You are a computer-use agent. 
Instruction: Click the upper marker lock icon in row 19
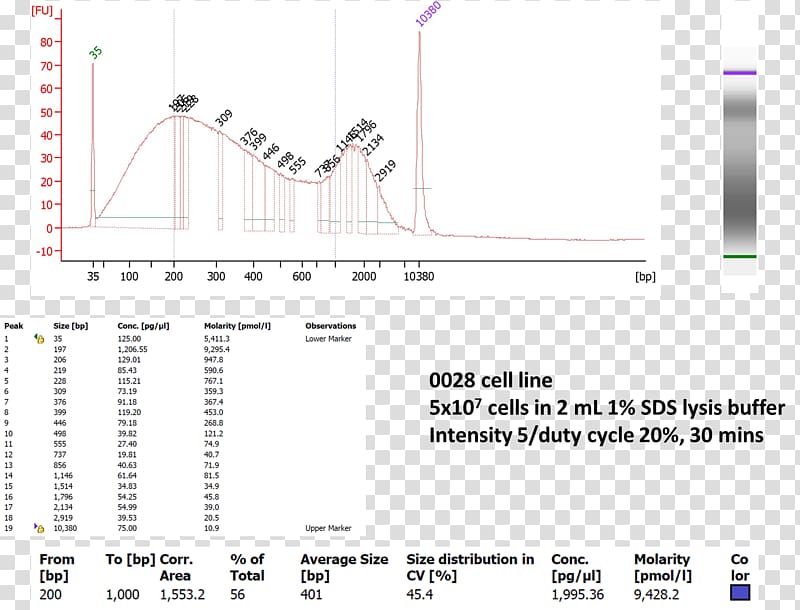(39, 526)
